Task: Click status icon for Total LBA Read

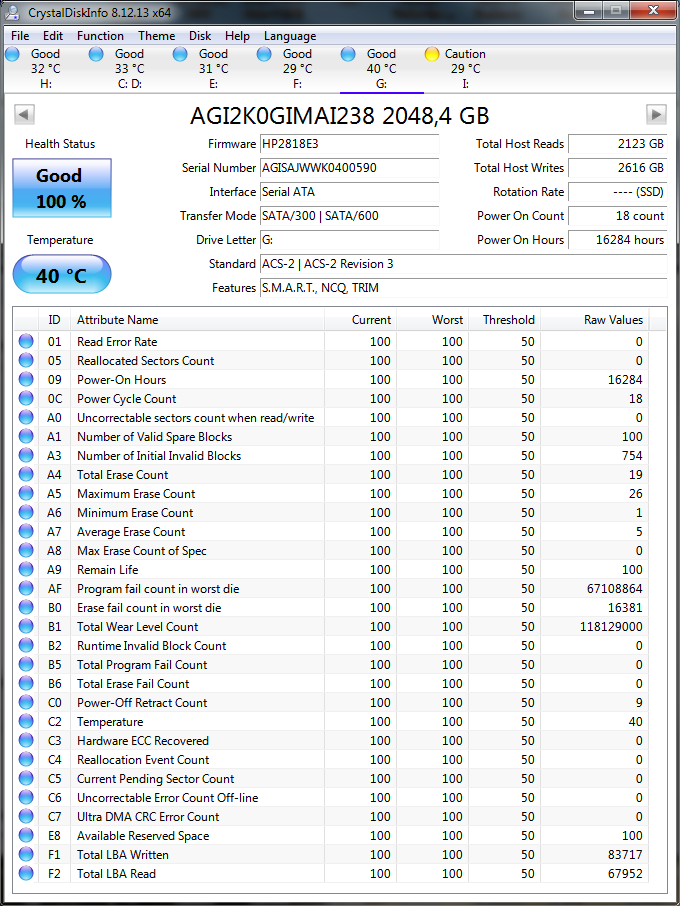Action: pos(26,874)
